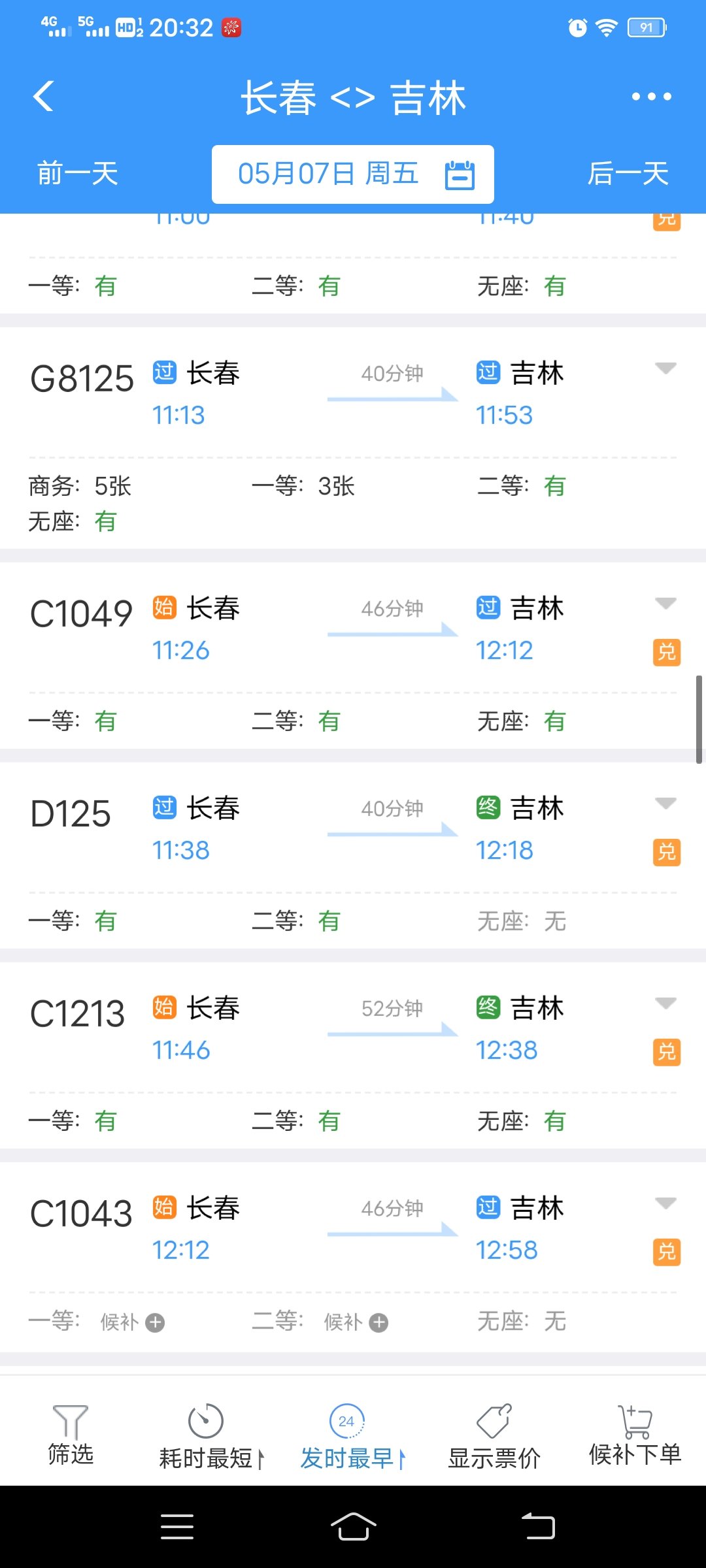Tap the back arrow in header
The width and height of the screenshot is (706, 1568).
pyautogui.click(x=44, y=97)
